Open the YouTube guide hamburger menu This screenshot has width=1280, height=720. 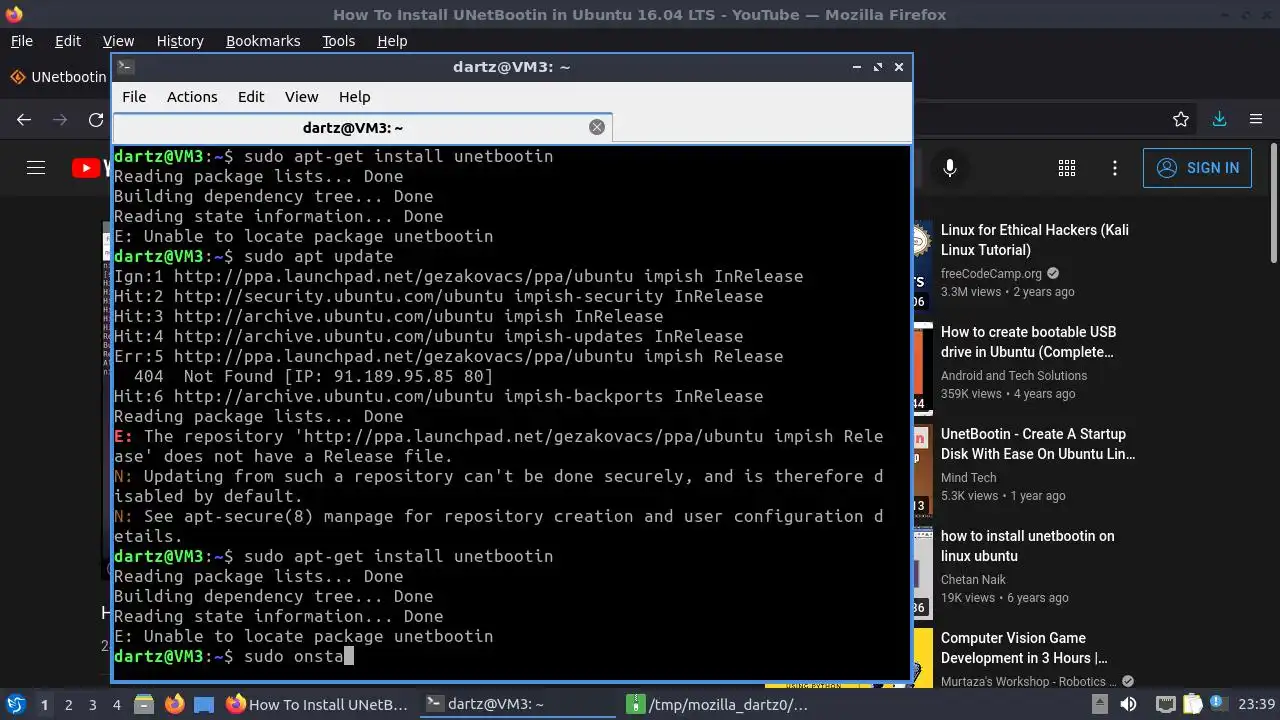coord(36,168)
